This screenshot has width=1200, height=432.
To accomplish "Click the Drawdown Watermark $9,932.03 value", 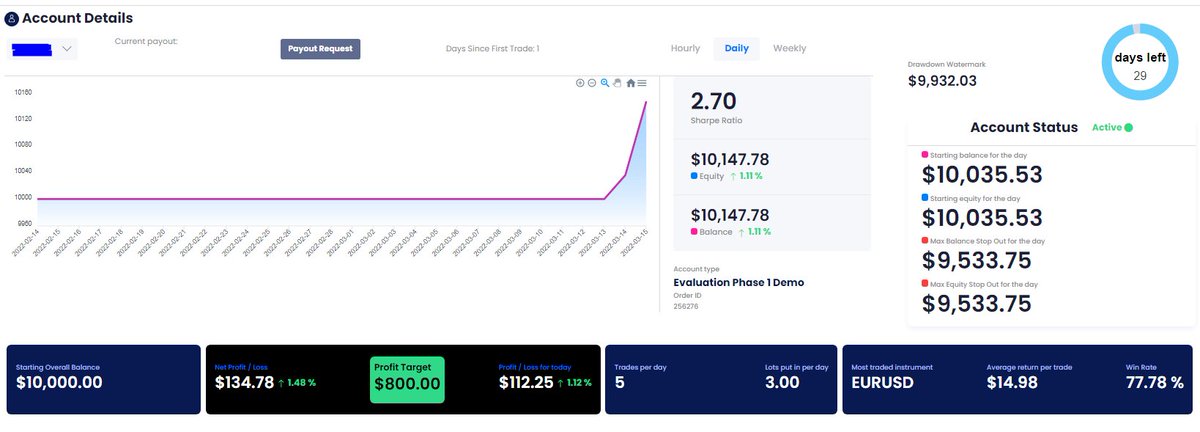I will (942, 81).
